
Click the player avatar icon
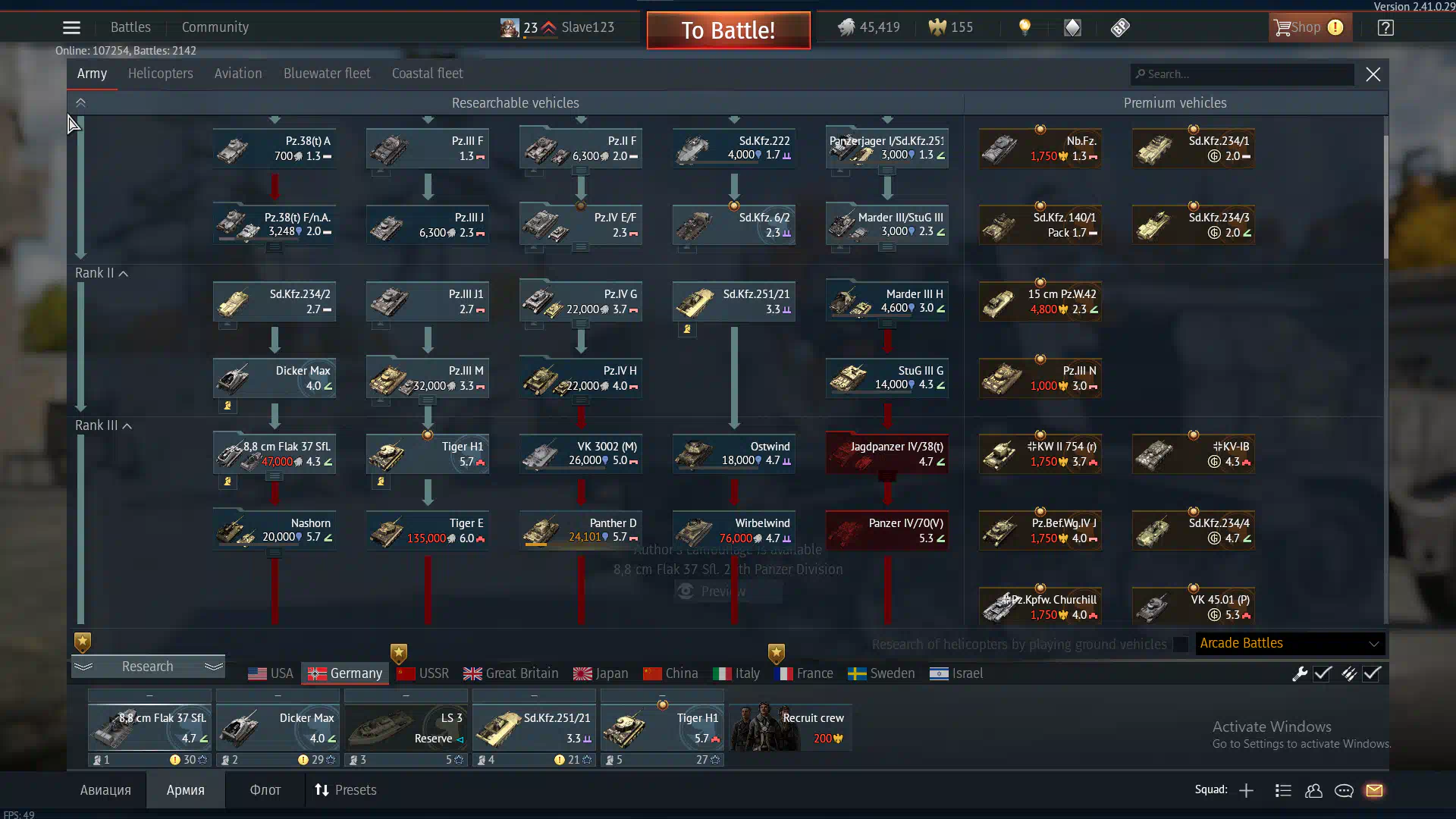click(x=510, y=28)
